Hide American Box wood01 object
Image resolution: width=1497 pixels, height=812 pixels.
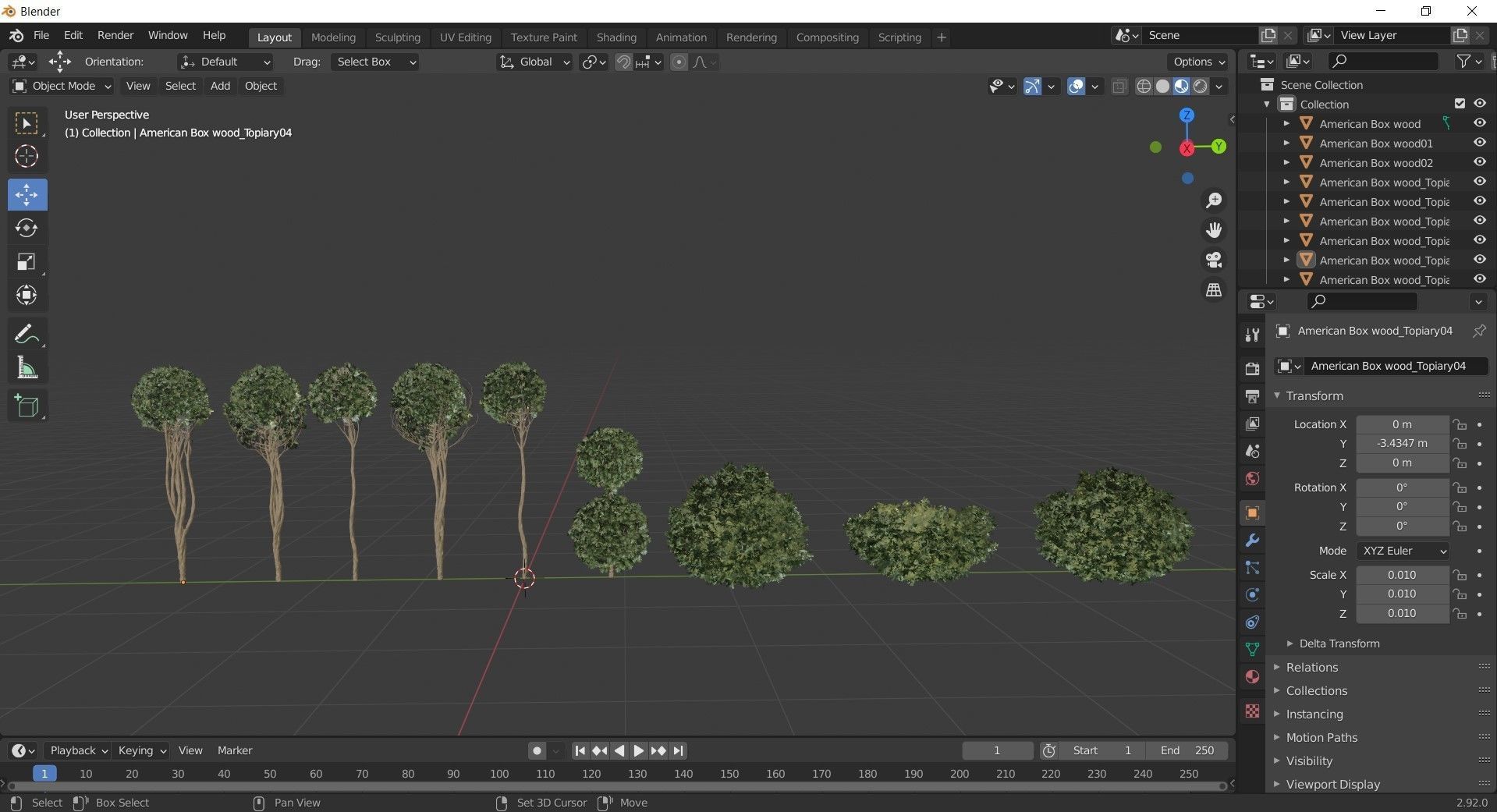tap(1479, 143)
